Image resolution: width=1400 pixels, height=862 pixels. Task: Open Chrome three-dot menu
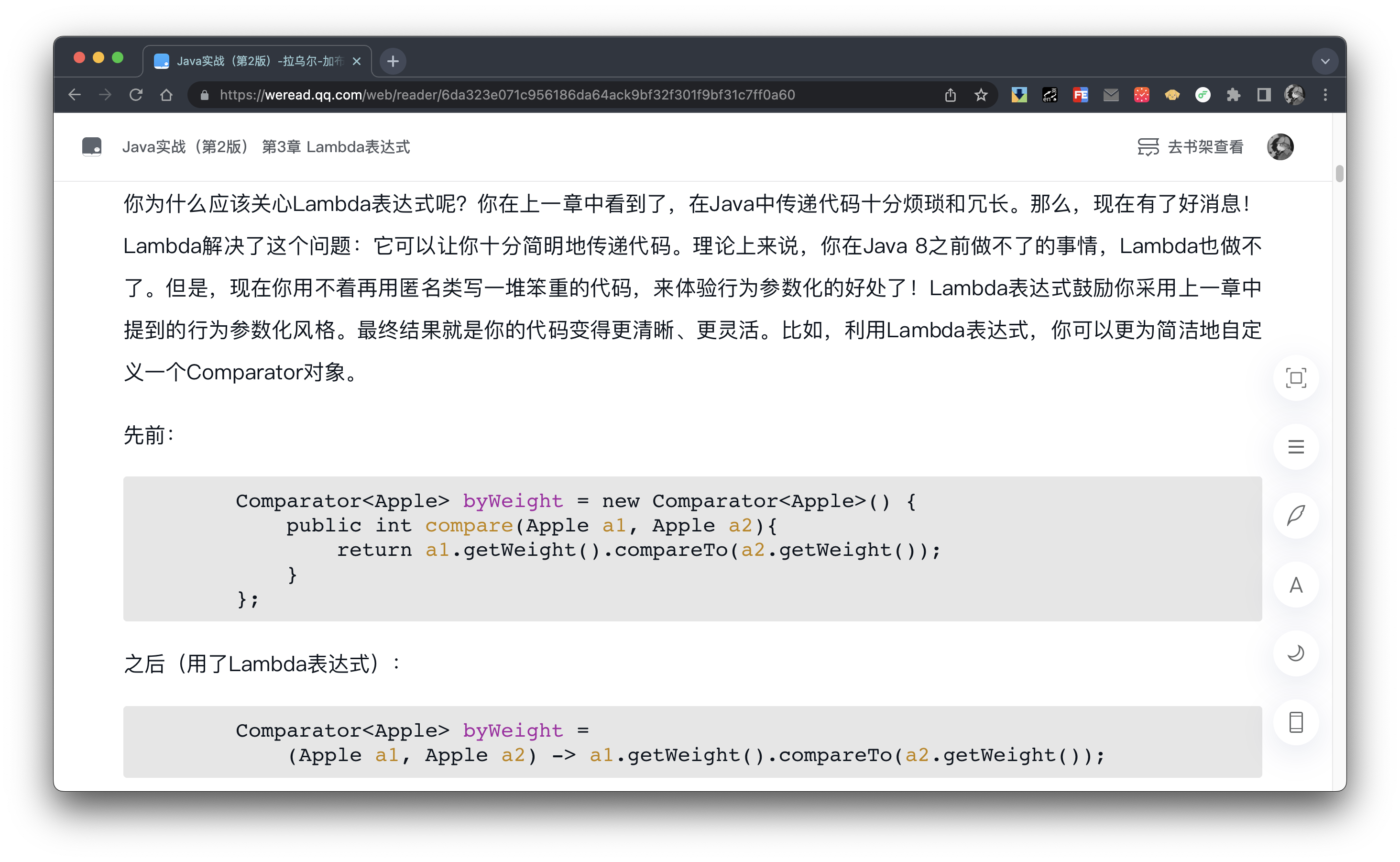[1325, 95]
